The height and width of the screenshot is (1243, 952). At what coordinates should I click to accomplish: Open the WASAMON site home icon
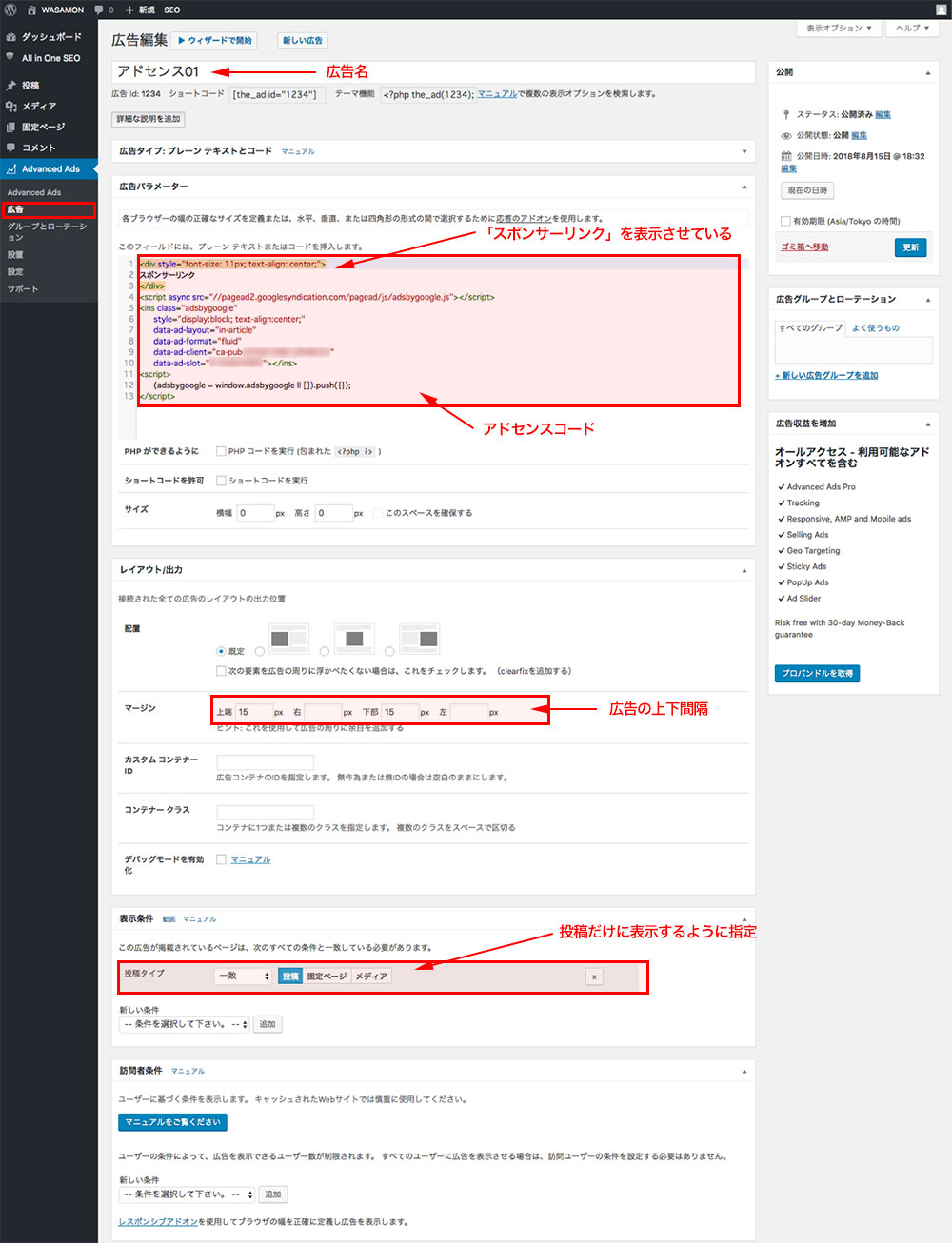click(x=31, y=10)
